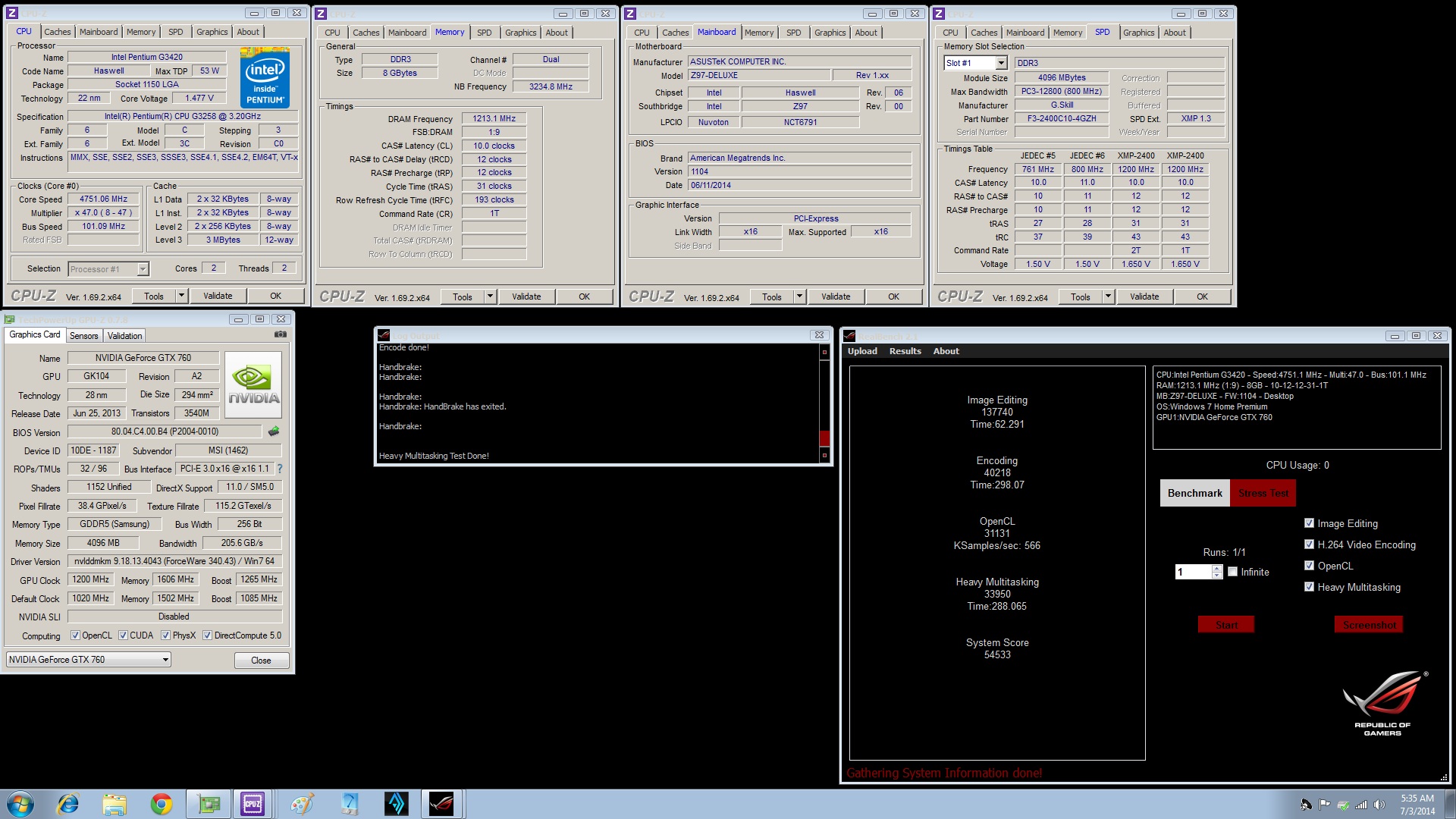Click the Log Output scroll up arrow
The image size is (1456, 819).
click(x=824, y=352)
